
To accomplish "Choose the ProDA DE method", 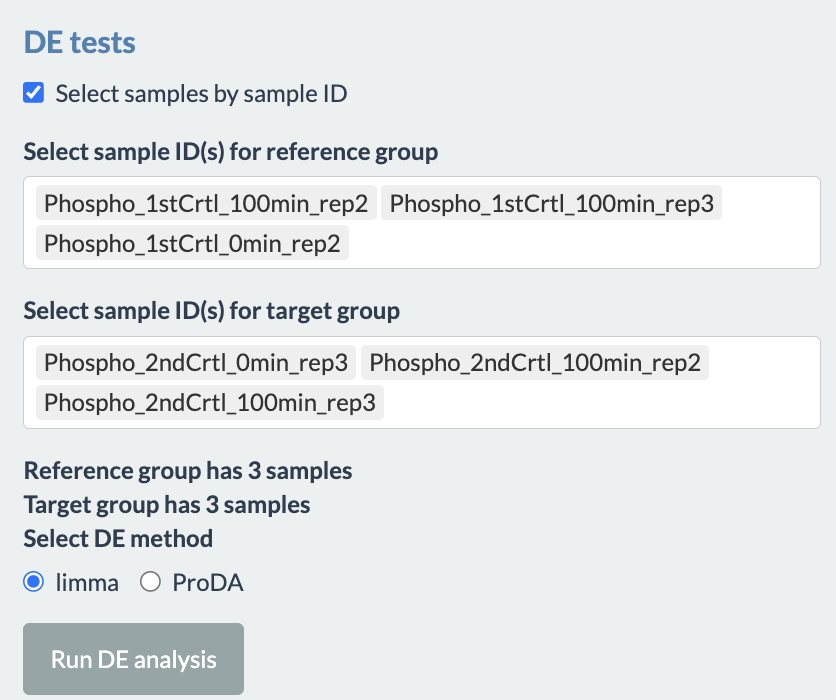I will [150, 582].
